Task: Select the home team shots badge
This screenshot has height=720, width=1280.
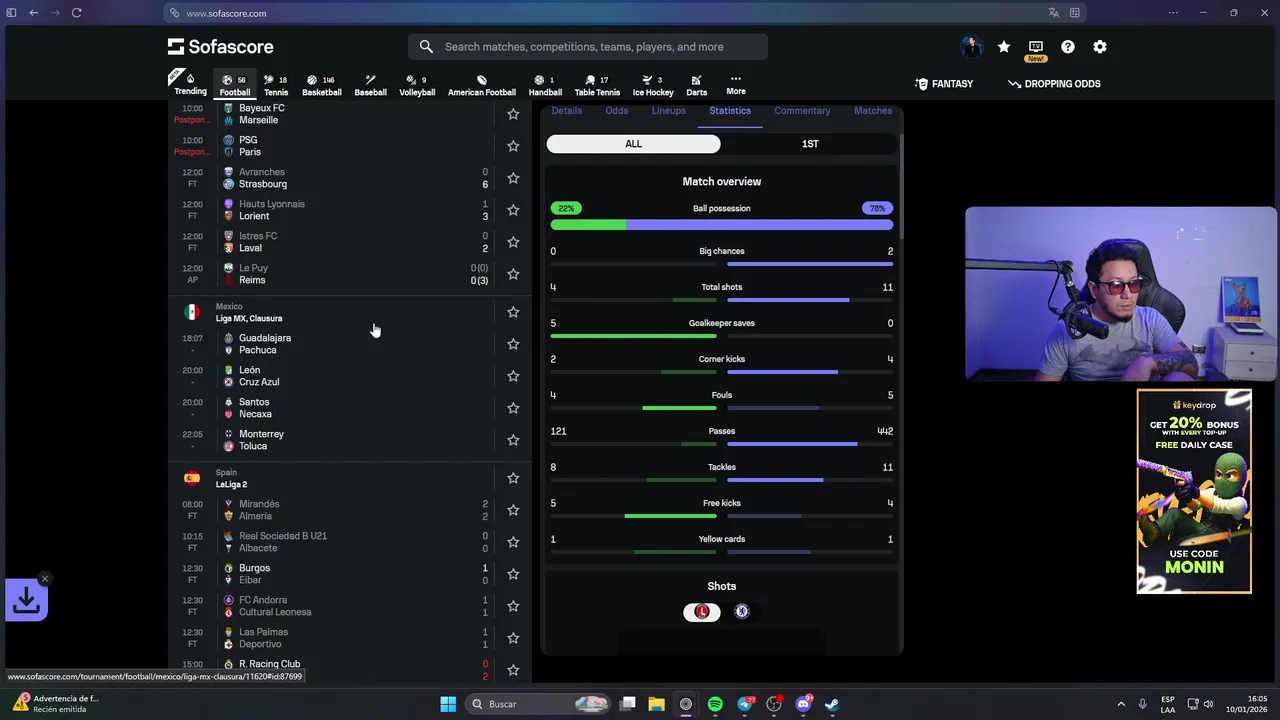Action: [x=702, y=611]
